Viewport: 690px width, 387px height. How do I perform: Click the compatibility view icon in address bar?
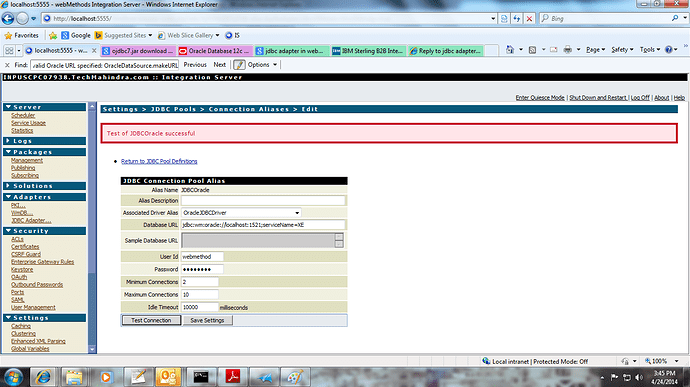[x=504, y=18]
